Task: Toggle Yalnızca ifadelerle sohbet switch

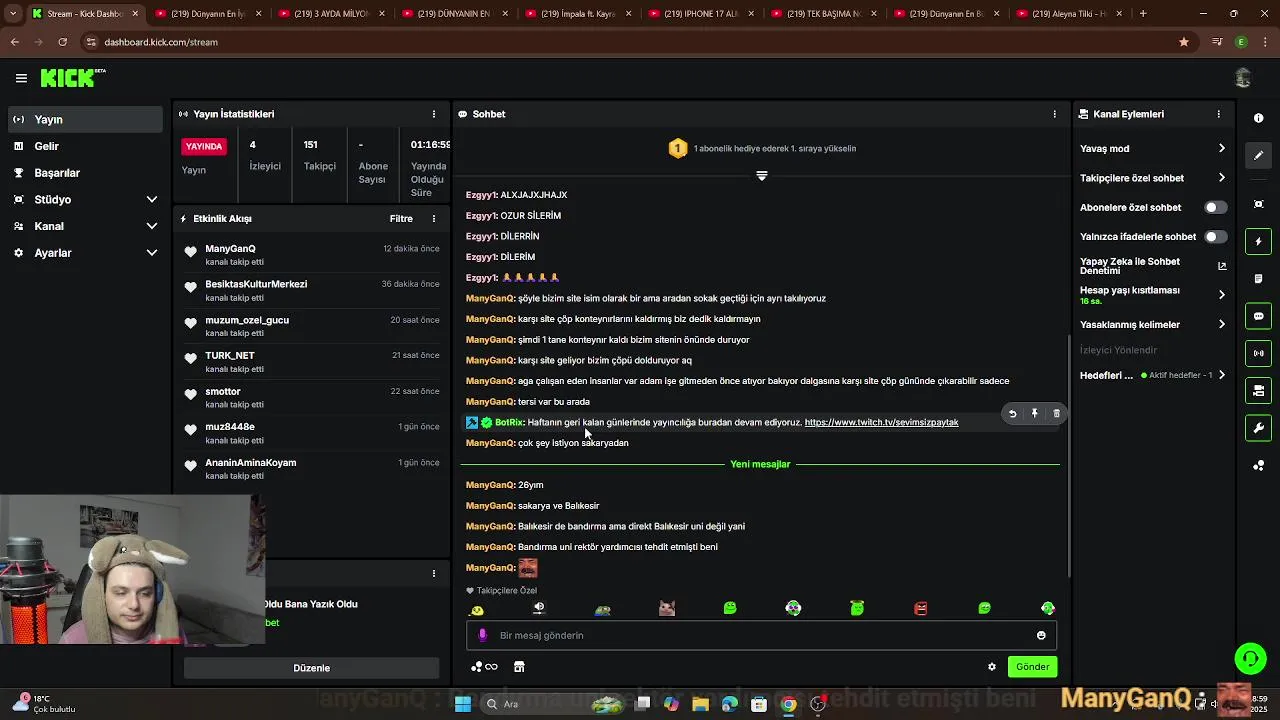Action: click(1215, 237)
